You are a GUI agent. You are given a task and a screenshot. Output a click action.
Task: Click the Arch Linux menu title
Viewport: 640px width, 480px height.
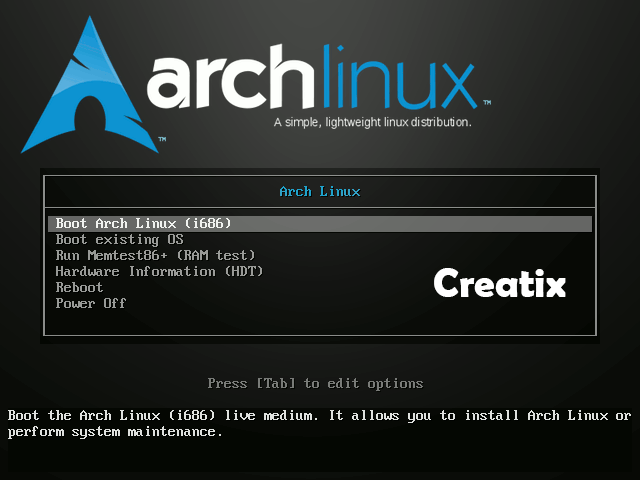pyautogui.click(x=320, y=191)
